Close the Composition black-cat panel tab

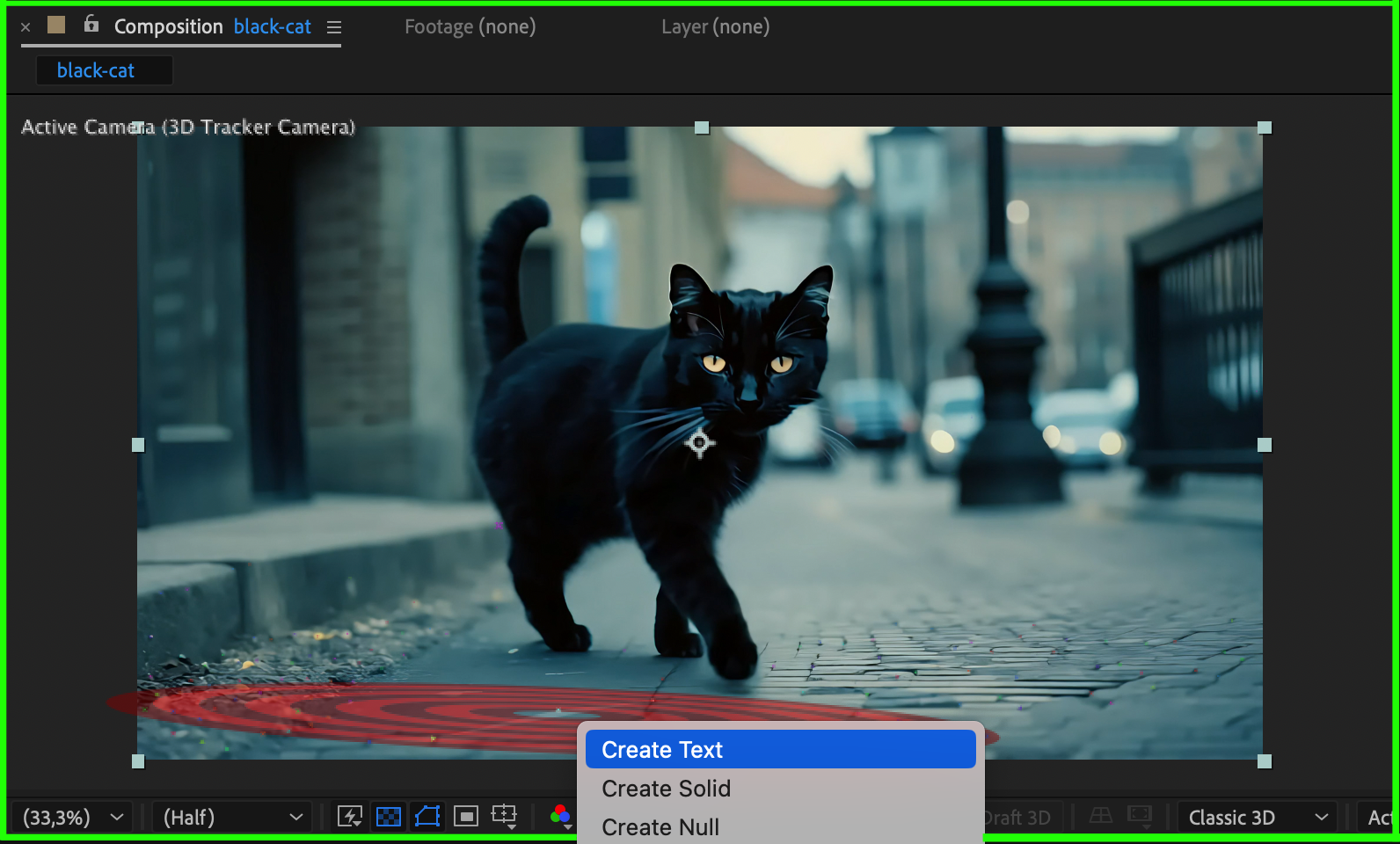coord(26,27)
